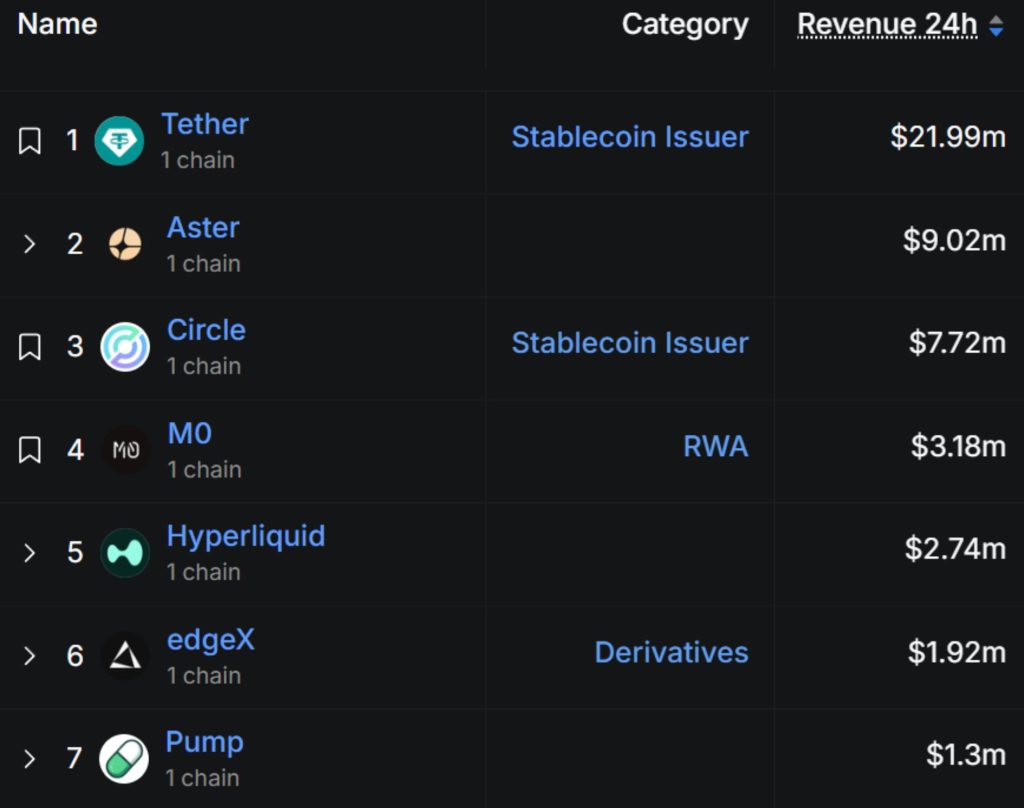Click the Category column header
Image resolution: width=1024 pixels, height=808 pixels.
pyautogui.click(x=685, y=24)
